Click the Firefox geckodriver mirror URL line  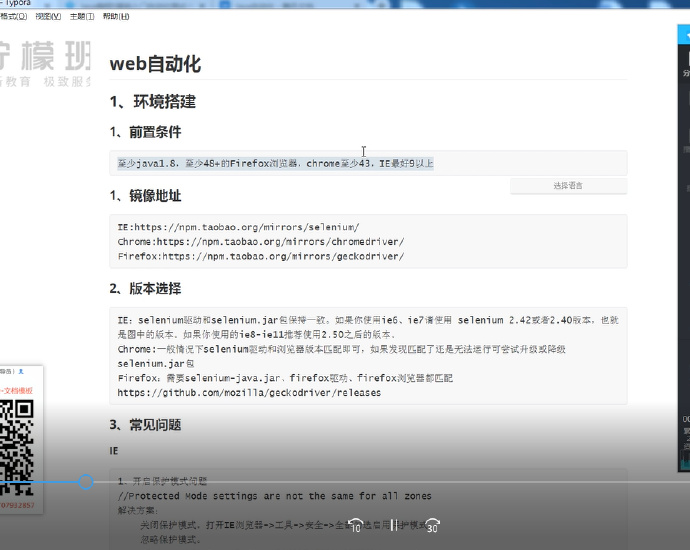point(261,256)
